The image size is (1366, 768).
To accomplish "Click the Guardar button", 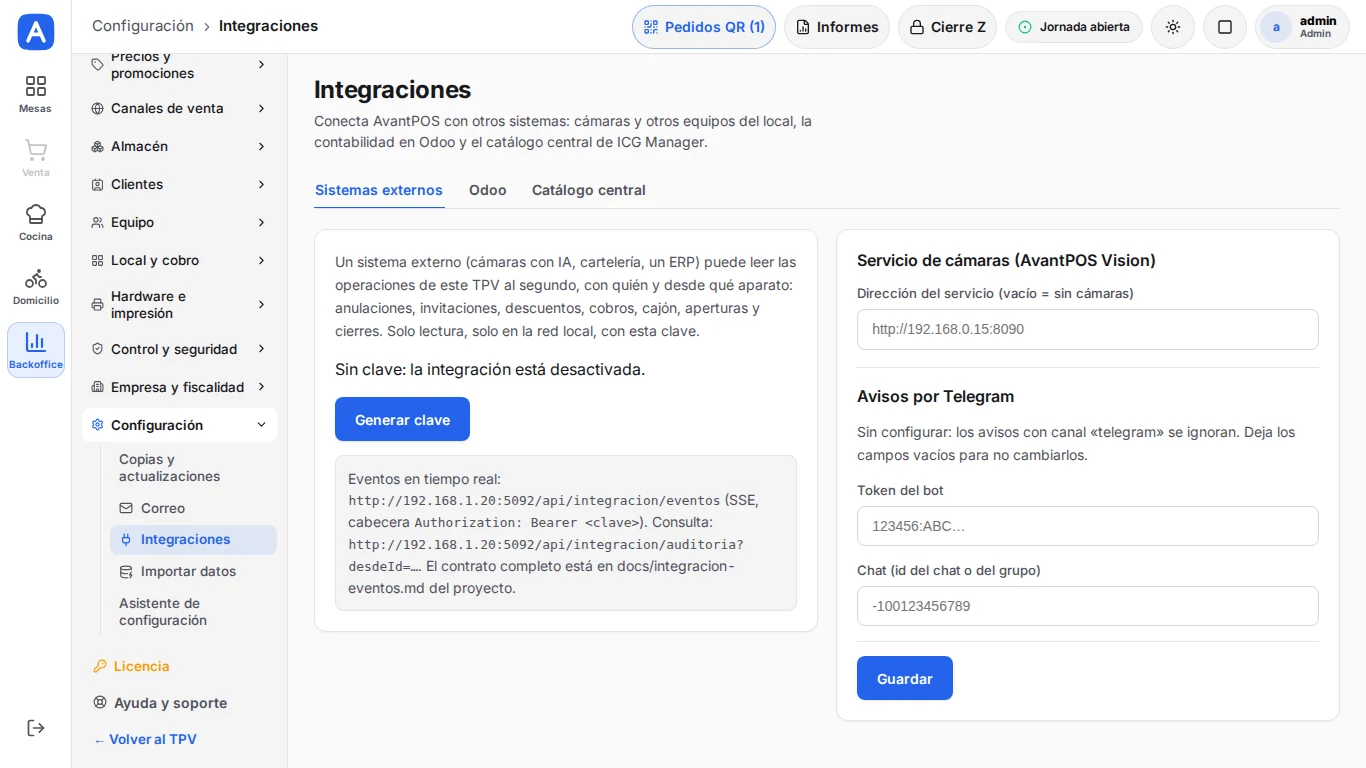I will (905, 678).
